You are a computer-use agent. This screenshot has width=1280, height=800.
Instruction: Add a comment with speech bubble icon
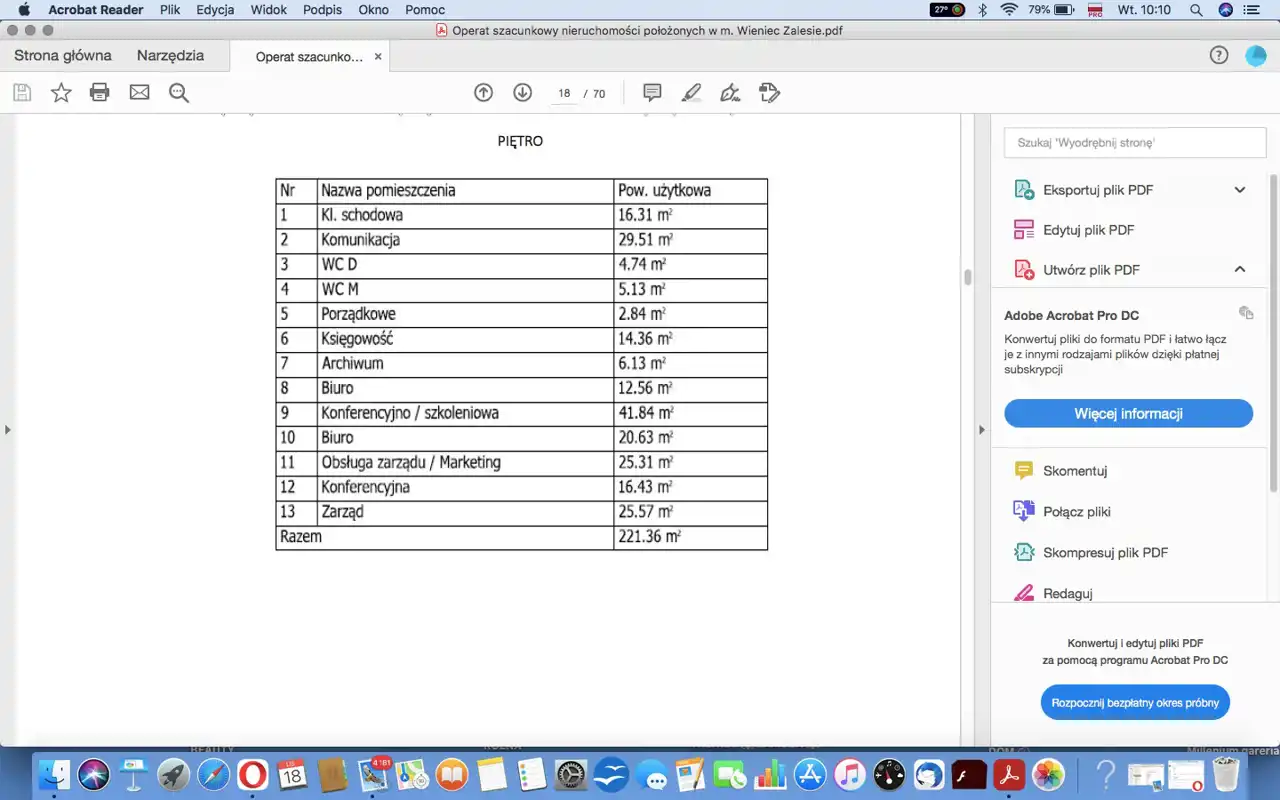(x=652, y=93)
